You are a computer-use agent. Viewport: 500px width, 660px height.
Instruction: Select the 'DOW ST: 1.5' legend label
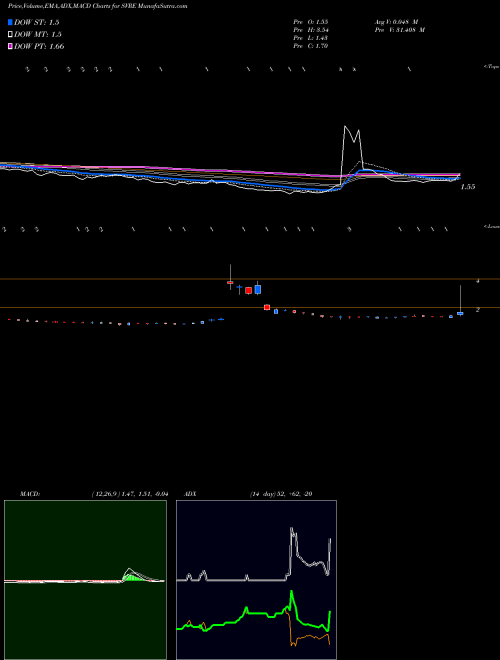click(37, 23)
